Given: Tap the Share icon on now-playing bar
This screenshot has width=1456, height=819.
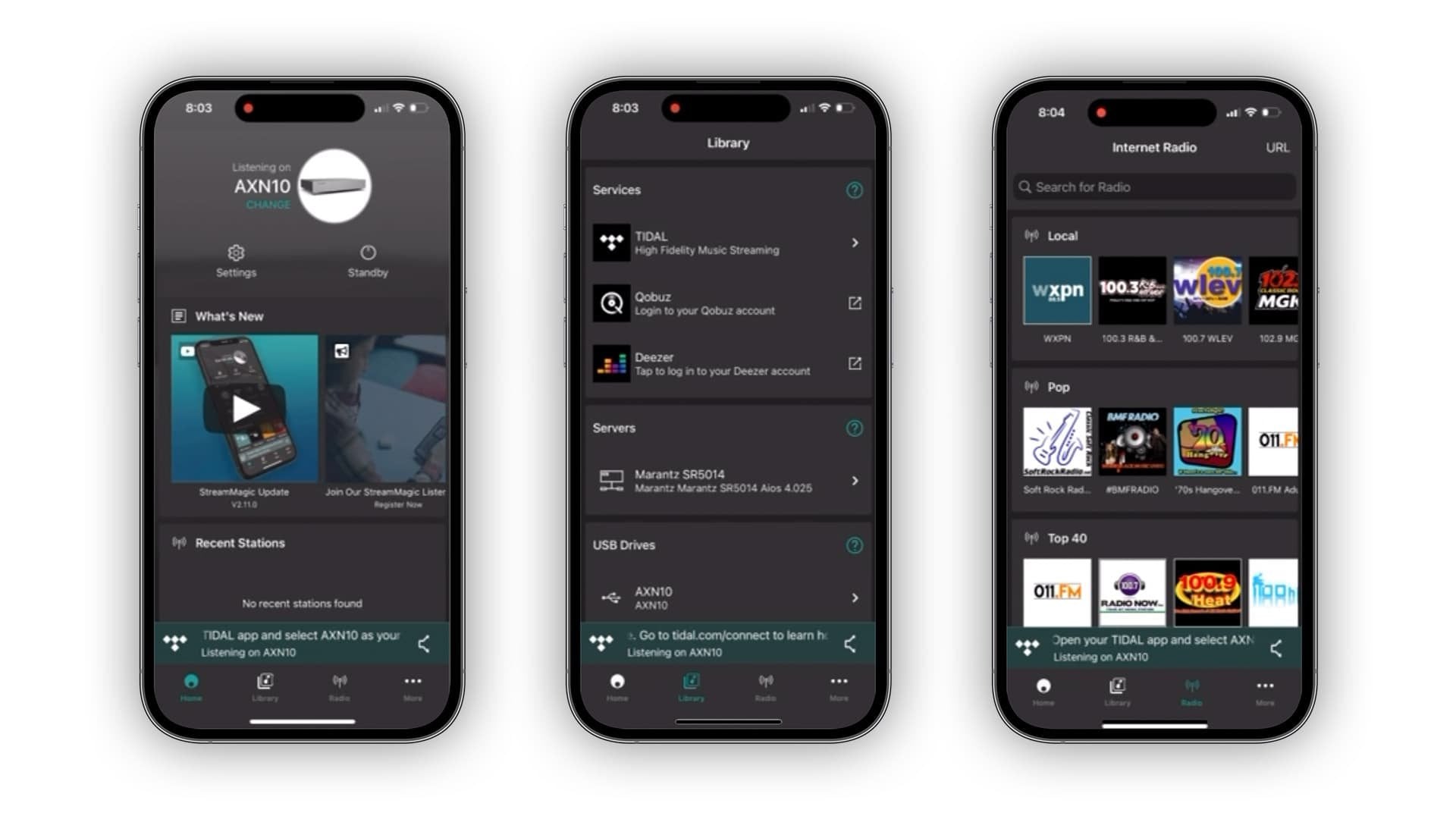Looking at the screenshot, I should pos(424,644).
